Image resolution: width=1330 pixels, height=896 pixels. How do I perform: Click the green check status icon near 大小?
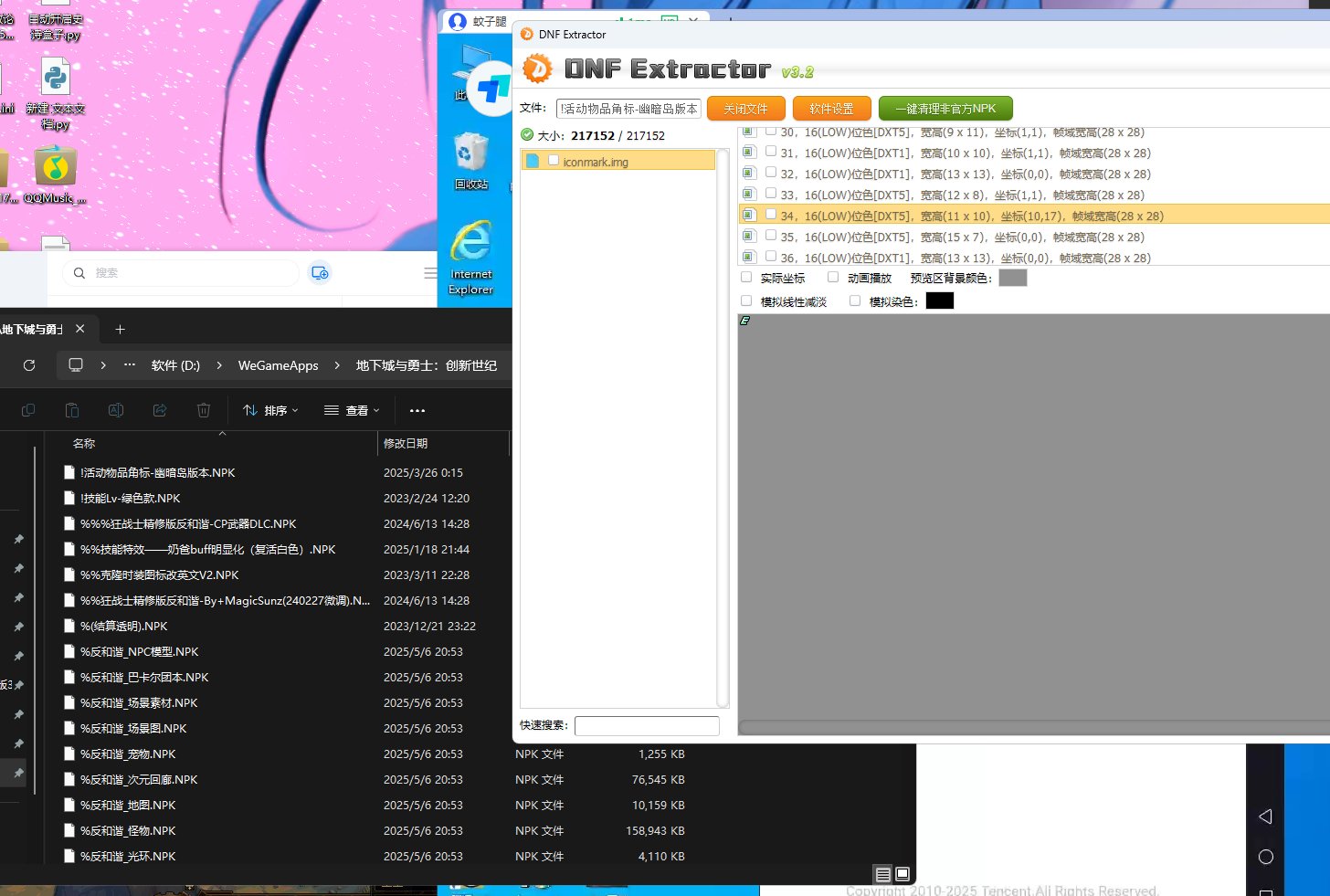pos(527,135)
